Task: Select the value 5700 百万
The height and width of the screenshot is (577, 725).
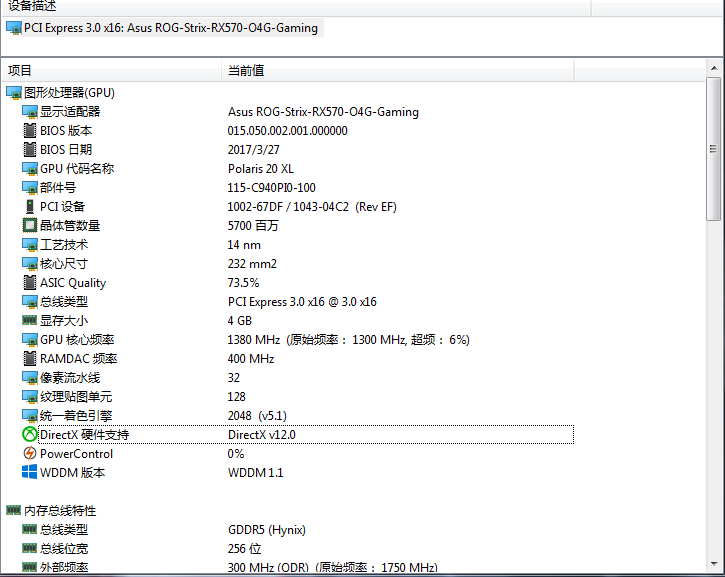Action: coord(253,226)
